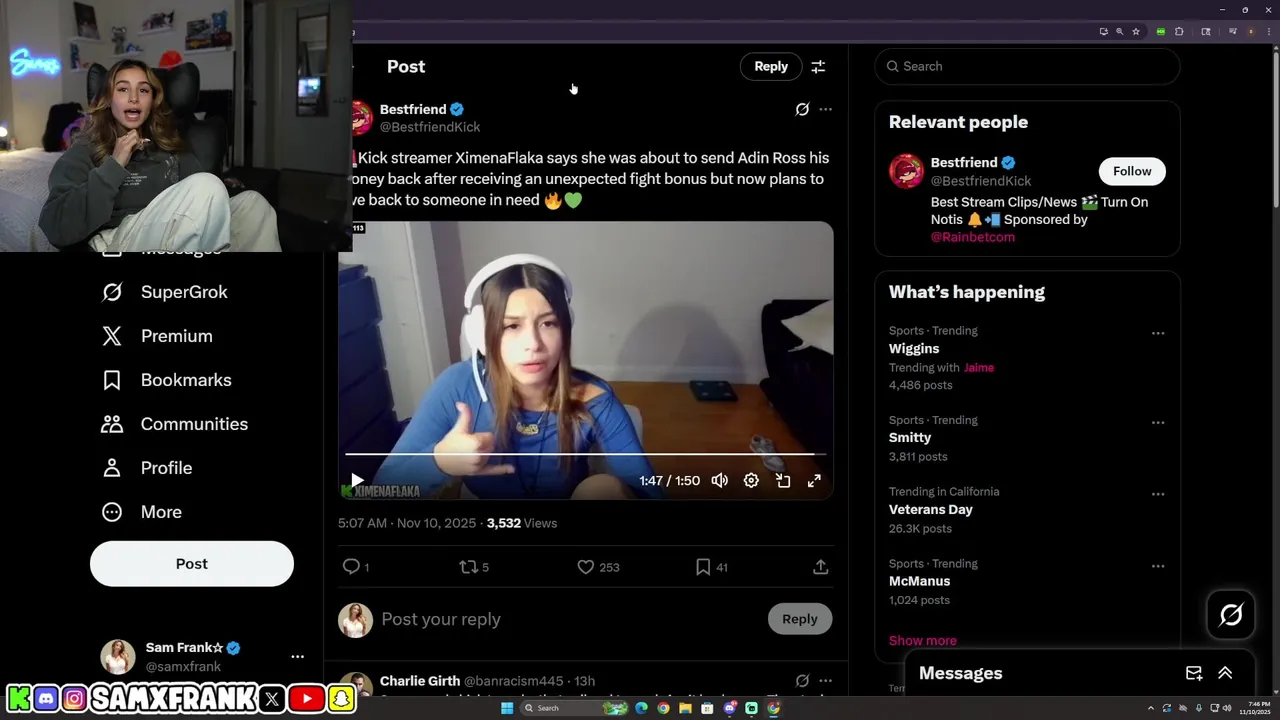1280x720 pixels.
Task: Click the gray Reply submit button
Action: (800, 619)
